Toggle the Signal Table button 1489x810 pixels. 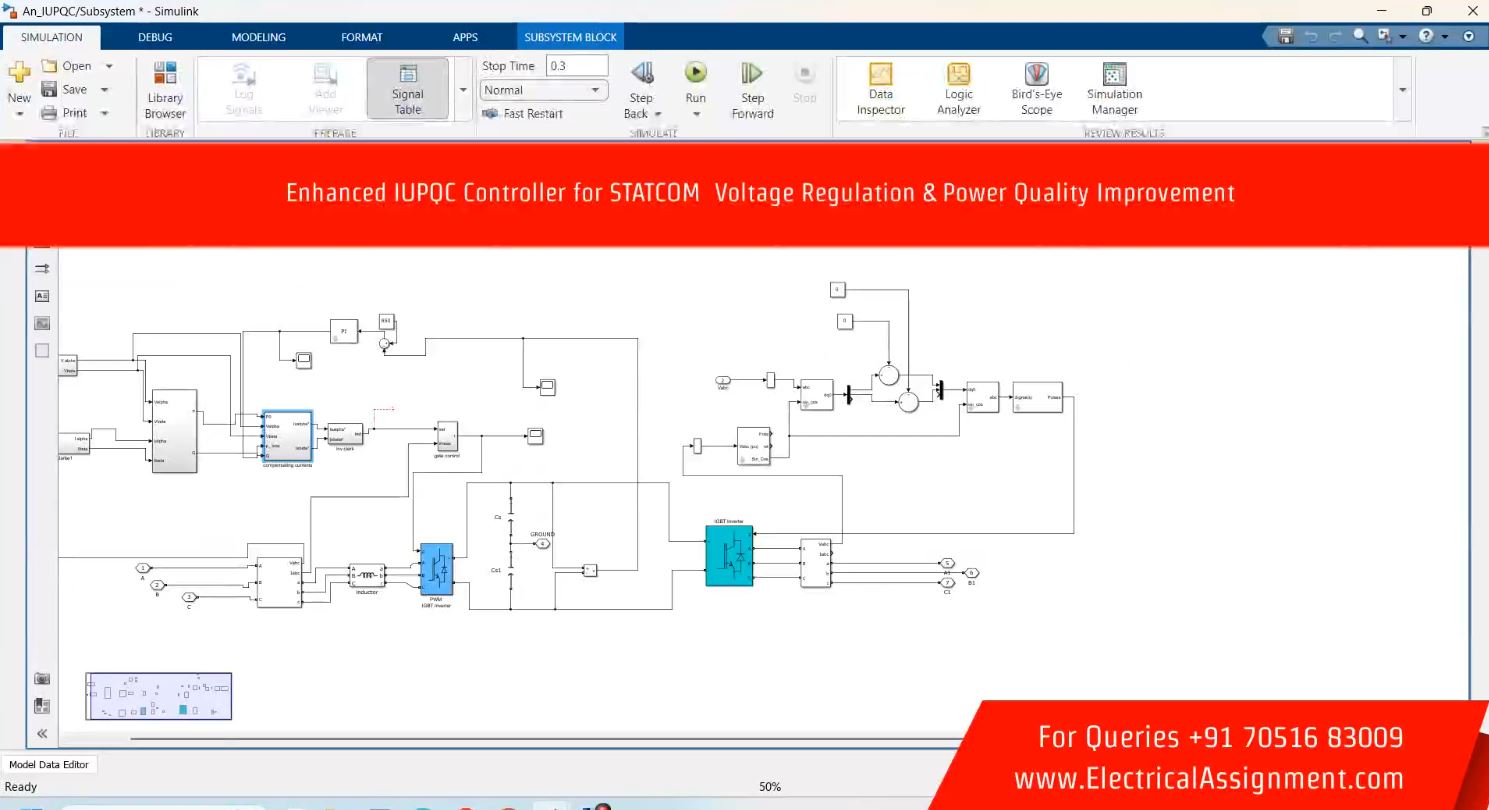(x=407, y=89)
